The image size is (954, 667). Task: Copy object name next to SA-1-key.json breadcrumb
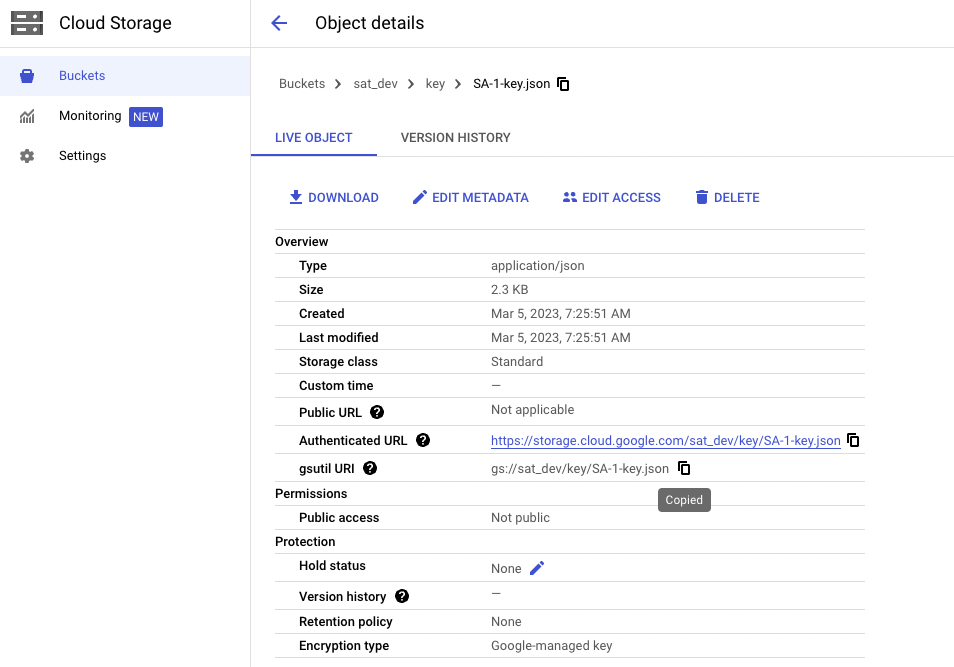tap(563, 84)
